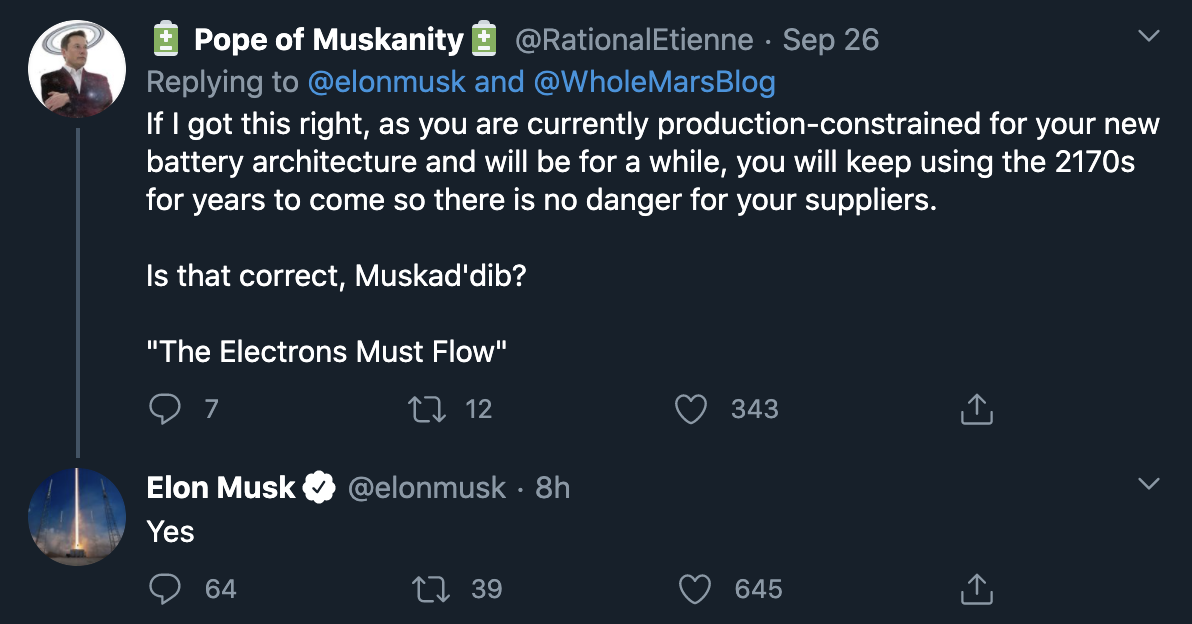Expand options chevron on Elon Musk tweet
The width and height of the screenshot is (1192, 624).
coord(1149,483)
